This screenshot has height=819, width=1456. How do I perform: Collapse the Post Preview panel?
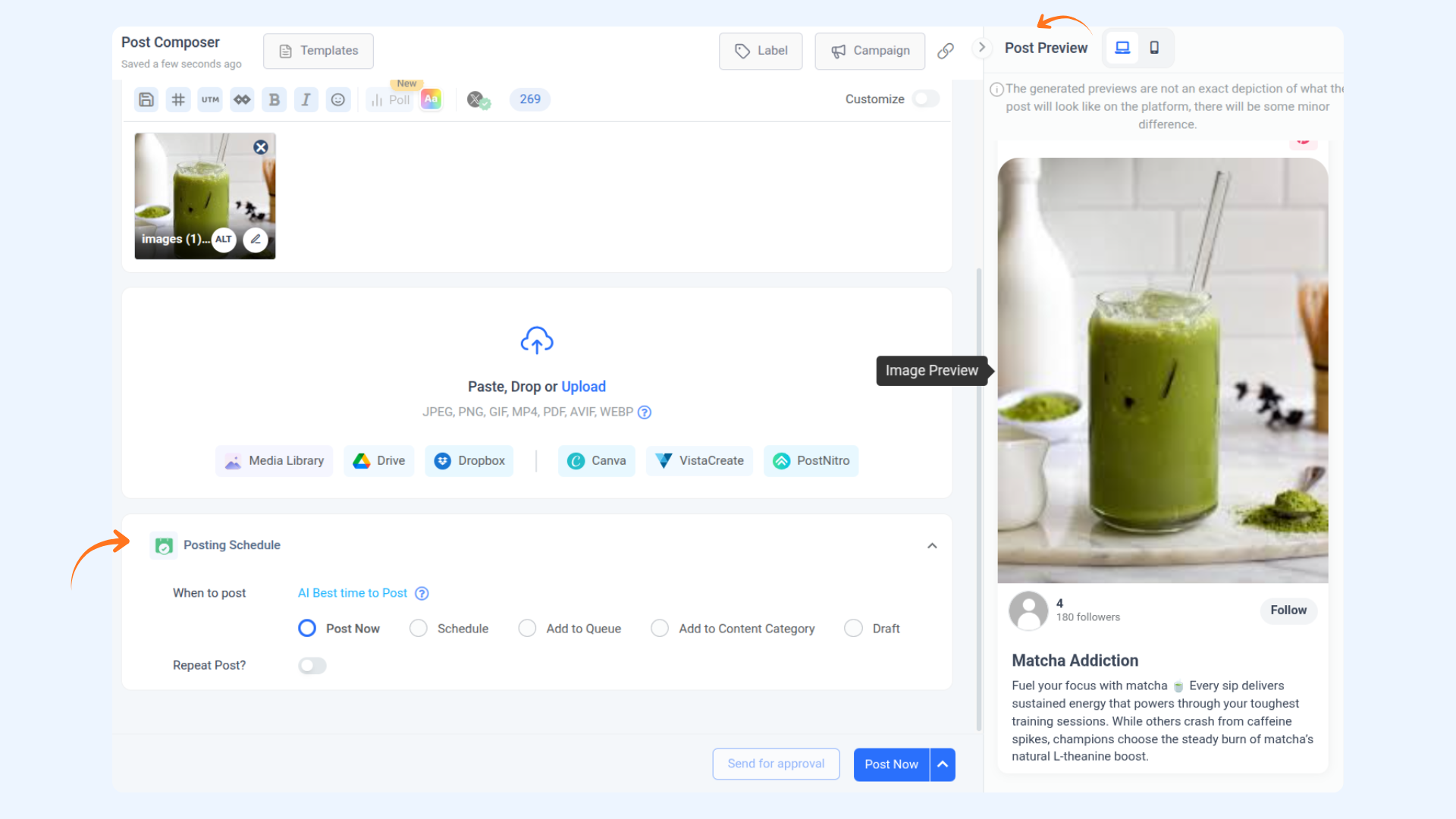pyautogui.click(x=982, y=47)
